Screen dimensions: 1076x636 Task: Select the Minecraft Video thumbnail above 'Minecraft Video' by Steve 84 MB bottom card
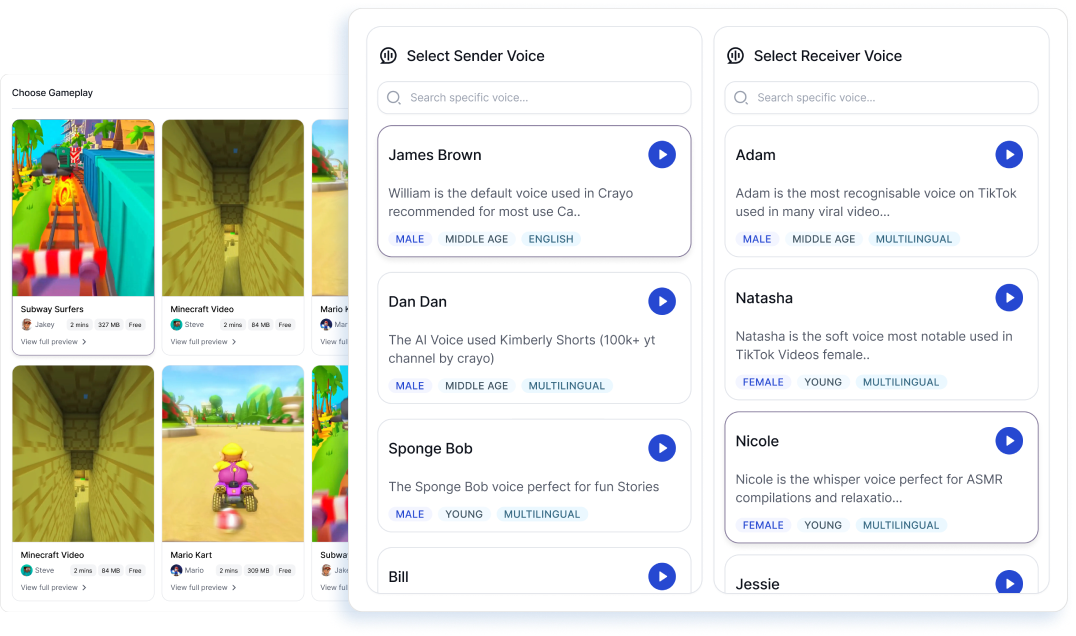coord(83,454)
